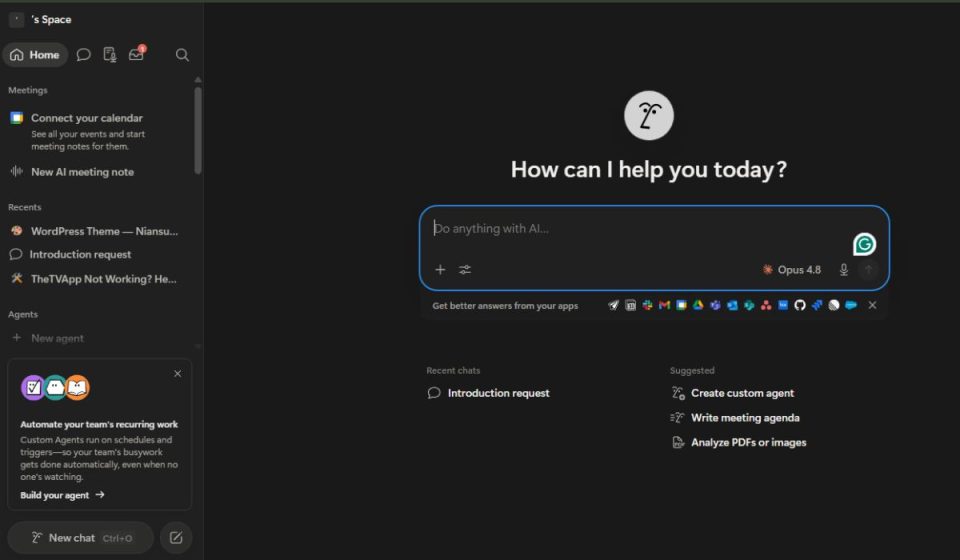This screenshot has width=960, height=560.
Task: Connect the Microsoft Teams app icon
Action: point(715,305)
